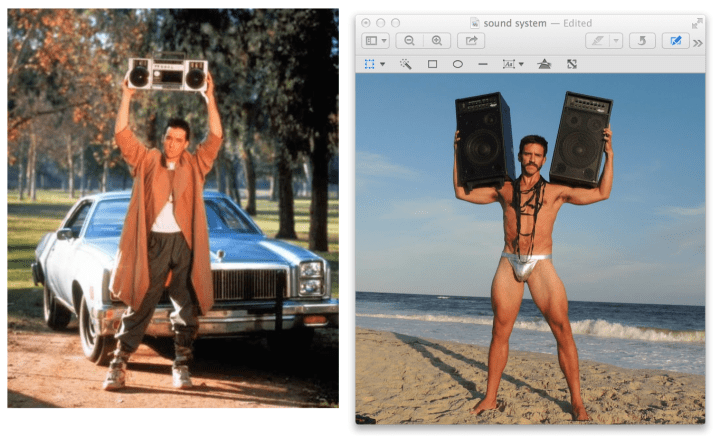Enter full screen using the corner arrows

pos(697,22)
